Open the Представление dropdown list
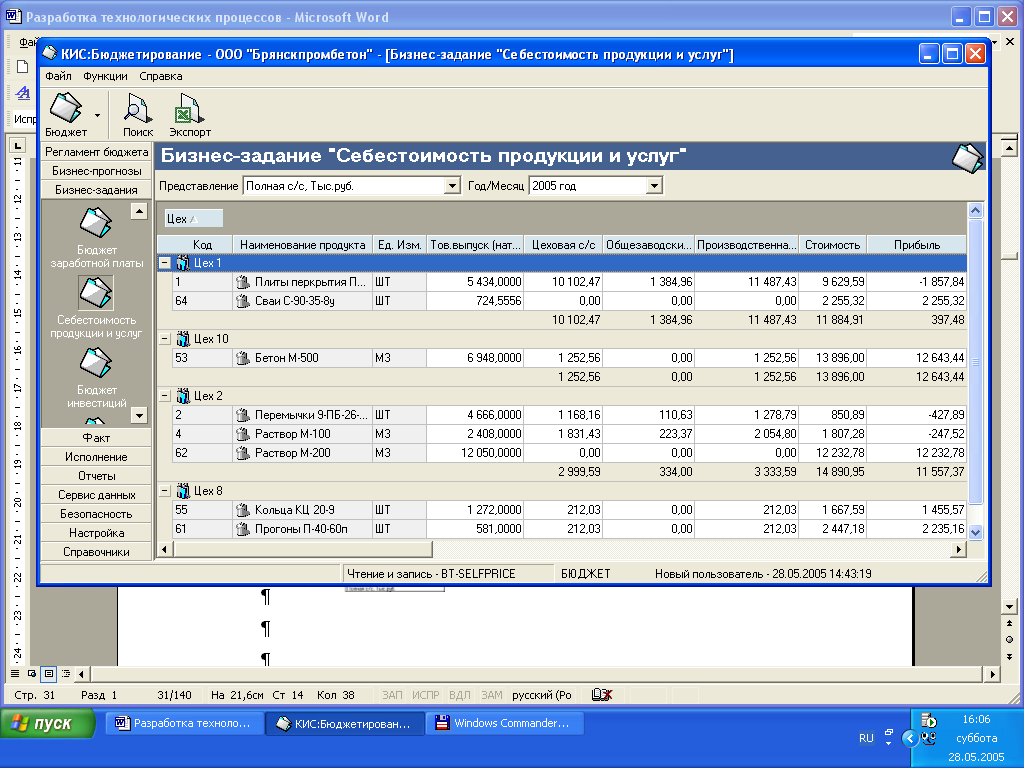 [x=451, y=186]
